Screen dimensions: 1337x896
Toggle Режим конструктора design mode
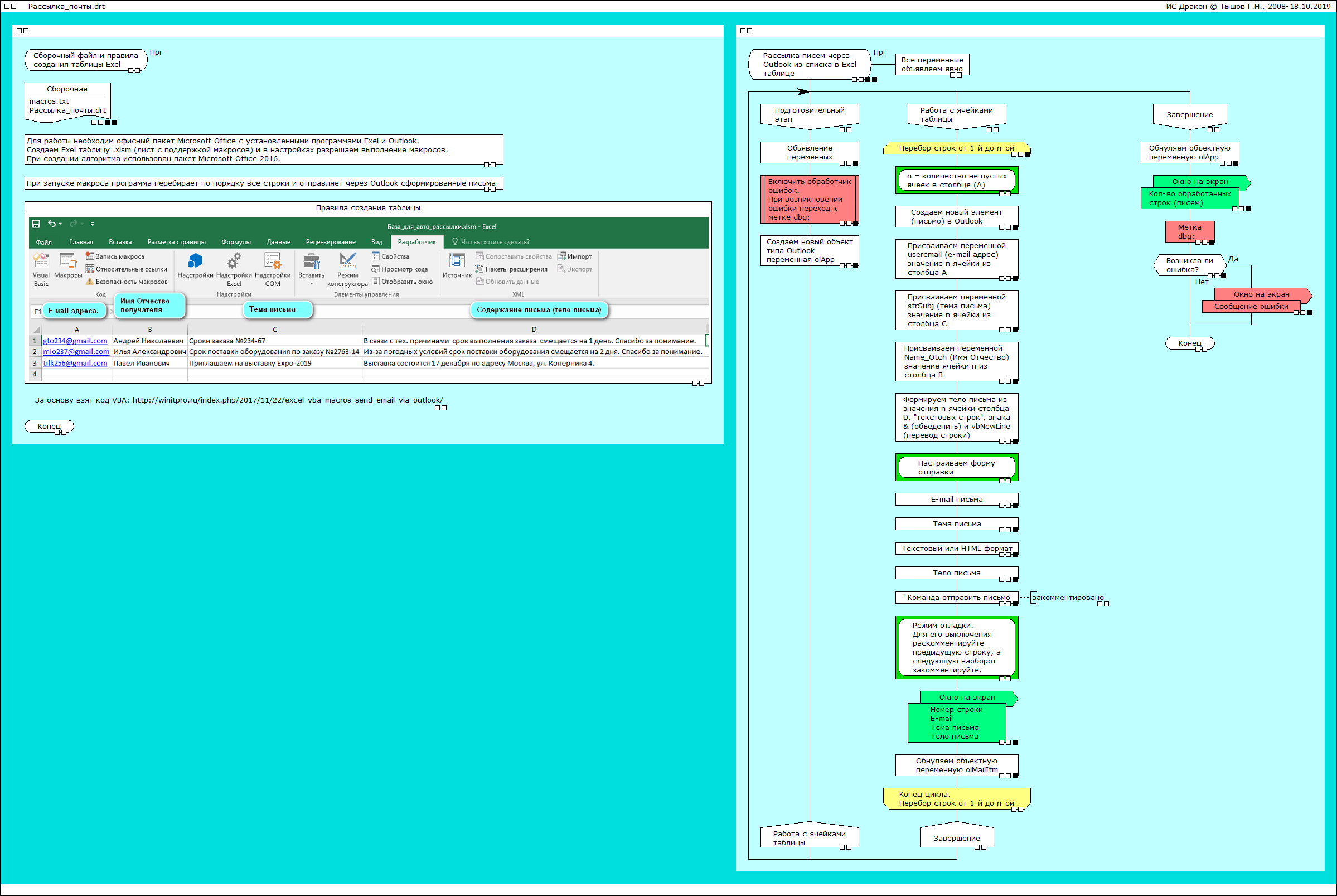tap(347, 261)
